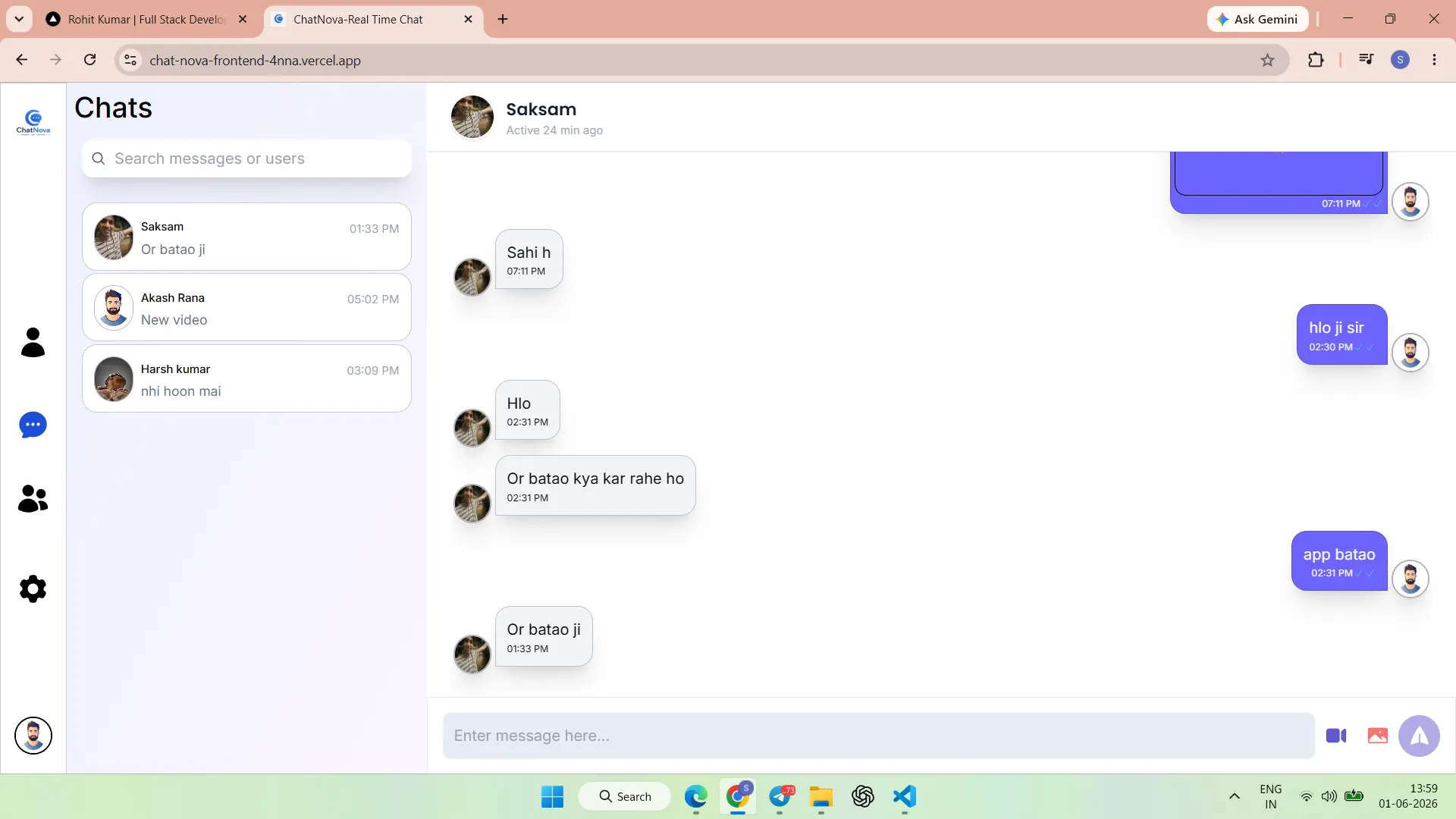1456x819 pixels.
Task: Click the 'Or batao ji' message bubble
Action: pos(544,636)
